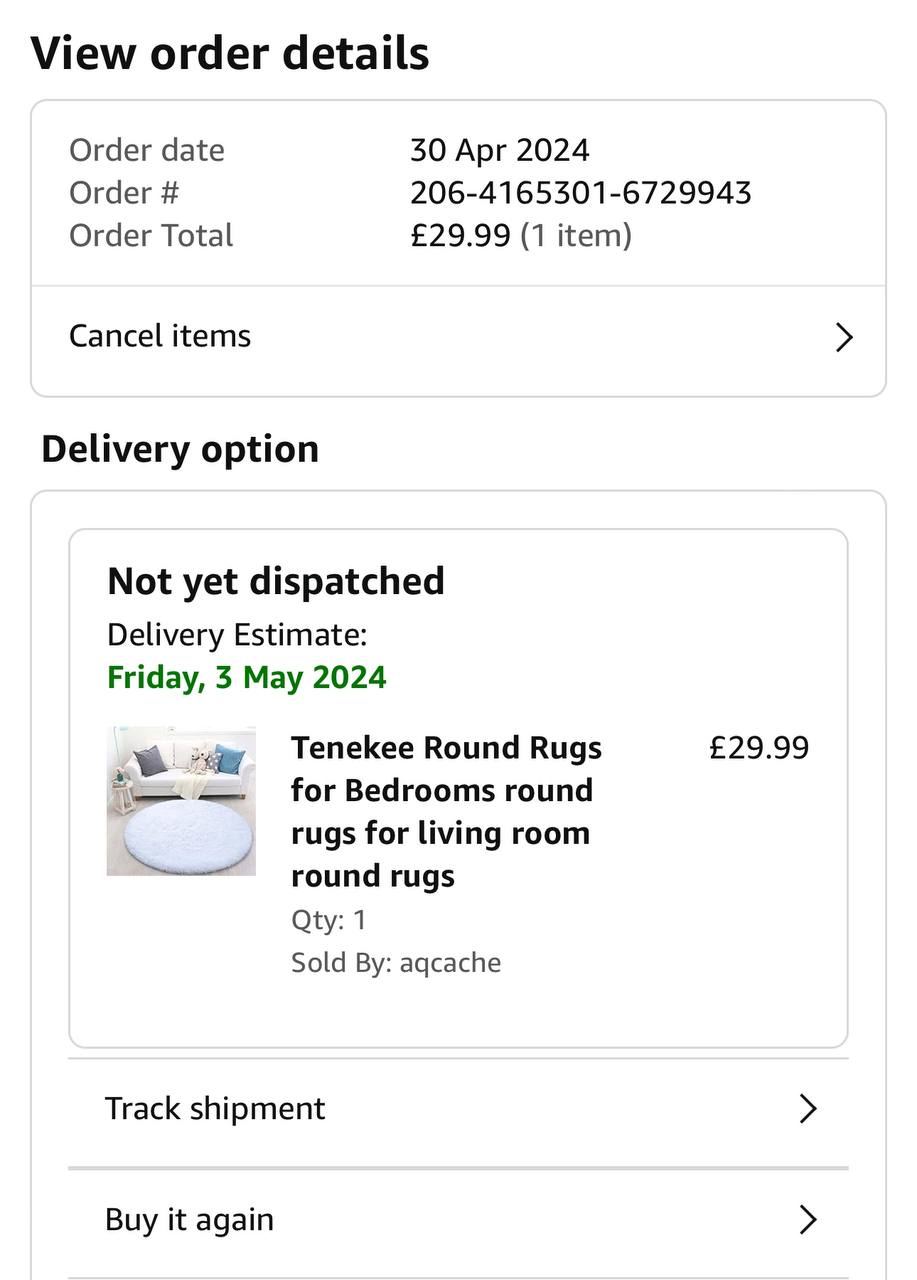Tap the Order # label
Screen dimensions: 917x1280
(x=124, y=192)
